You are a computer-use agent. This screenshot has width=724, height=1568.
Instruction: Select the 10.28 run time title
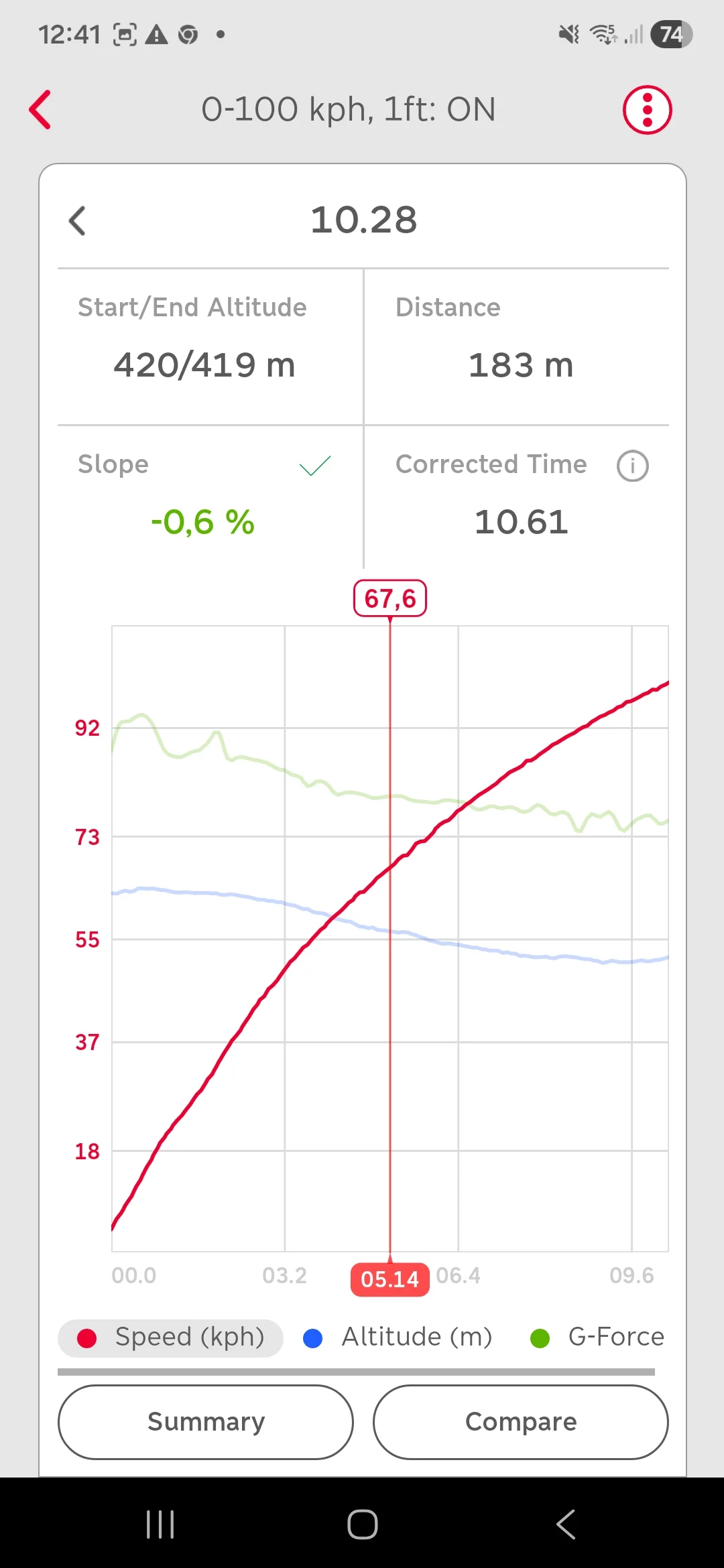pyautogui.click(x=364, y=220)
